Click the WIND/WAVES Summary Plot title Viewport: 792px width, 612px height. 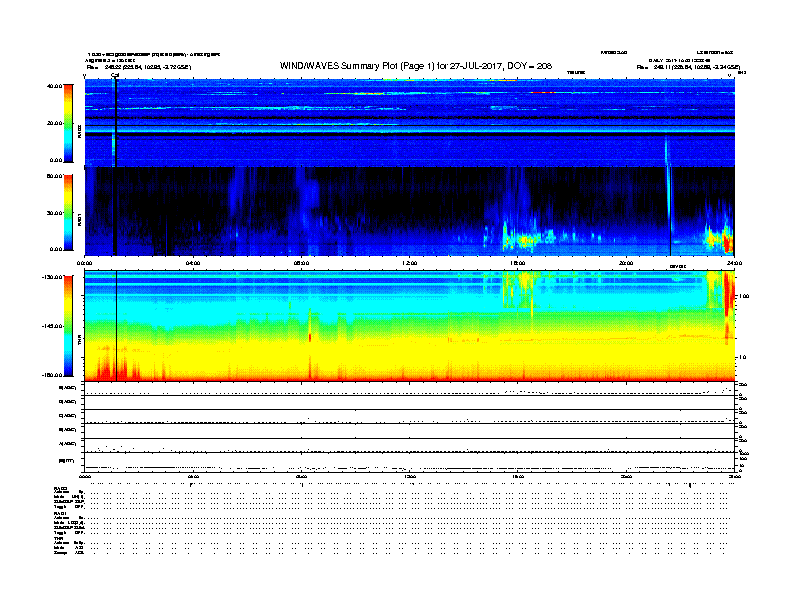click(x=416, y=66)
